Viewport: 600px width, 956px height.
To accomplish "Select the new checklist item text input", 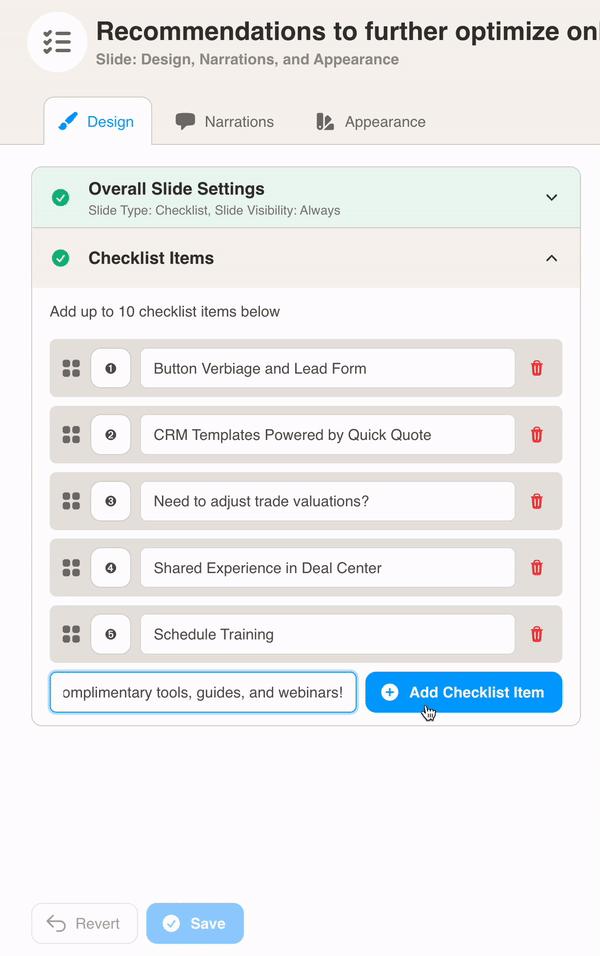I will point(202,692).
